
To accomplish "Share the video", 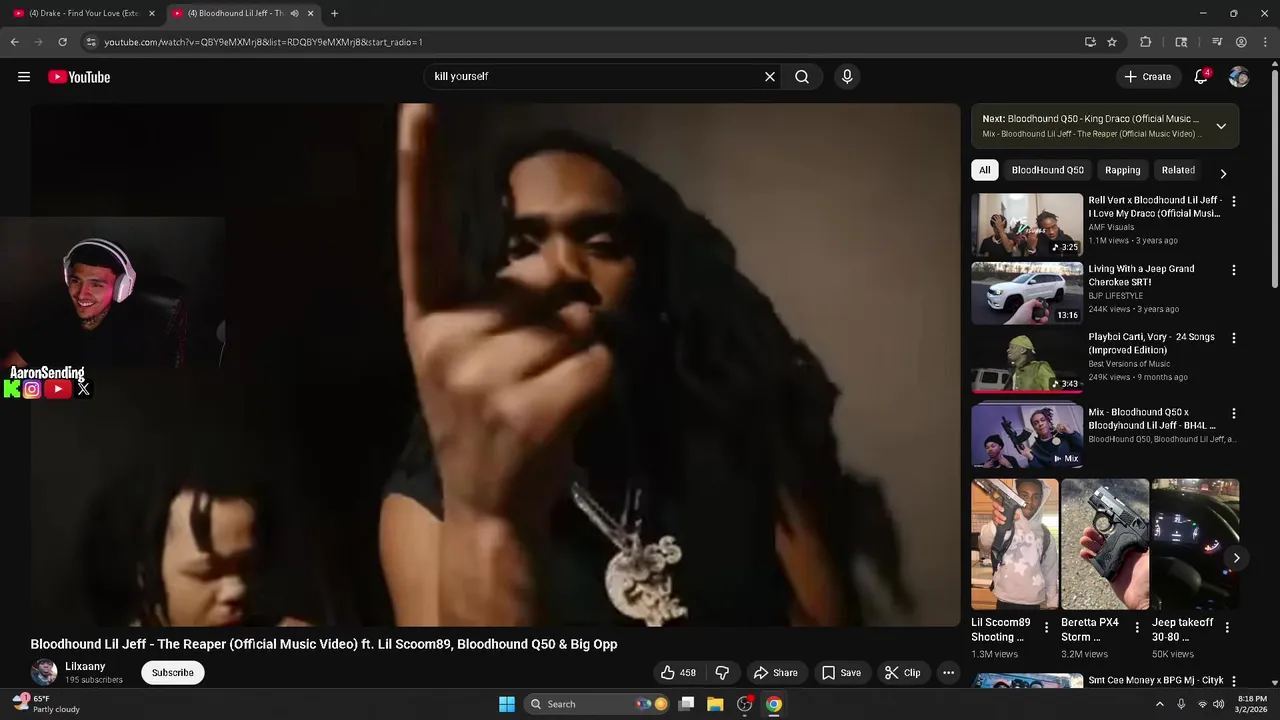I will pyautogui.click(x=775, y=673).
